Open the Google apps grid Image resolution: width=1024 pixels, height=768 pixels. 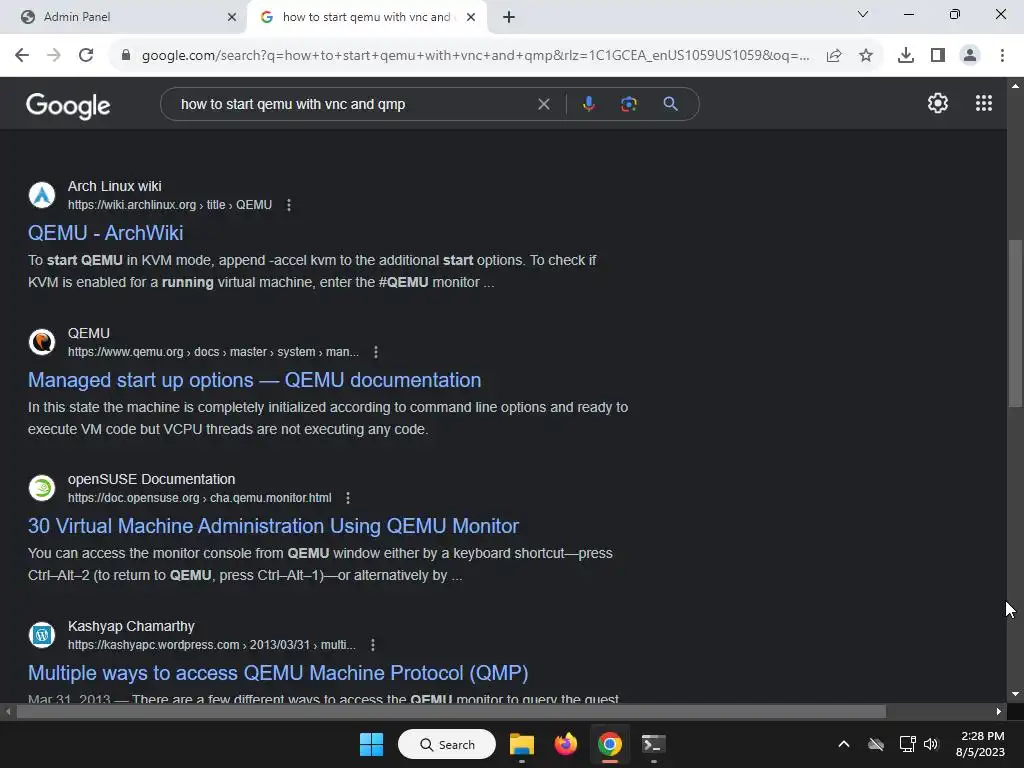(x=984, y=103)
